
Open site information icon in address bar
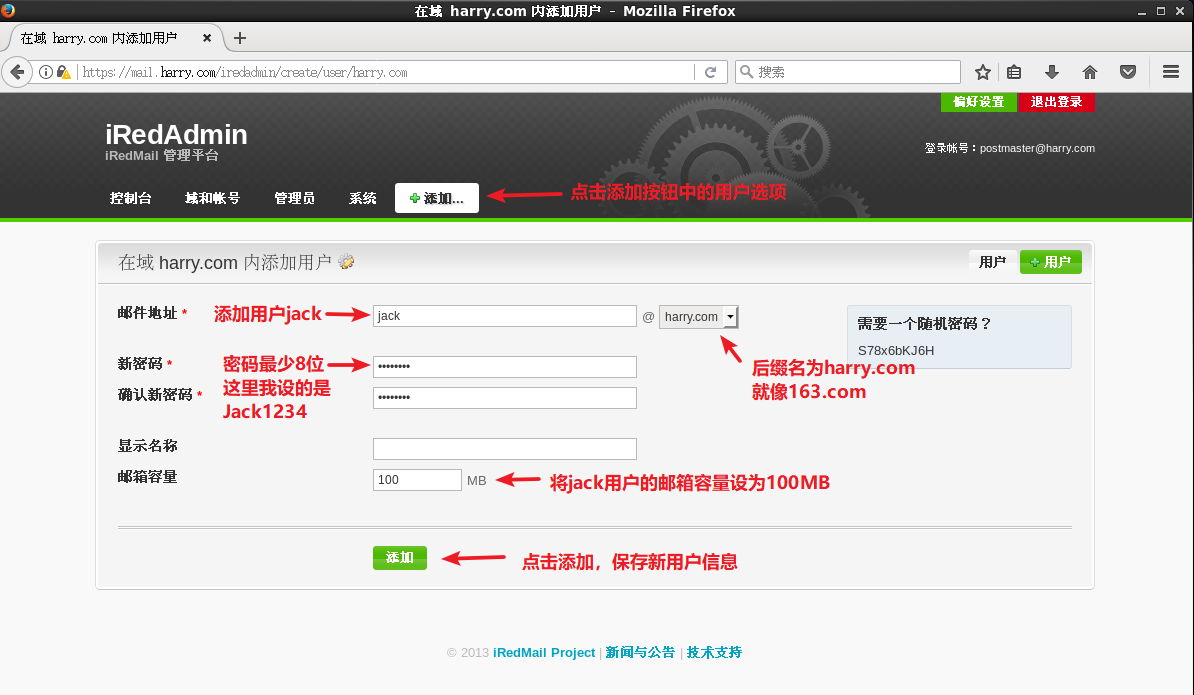tap(46, 72)
